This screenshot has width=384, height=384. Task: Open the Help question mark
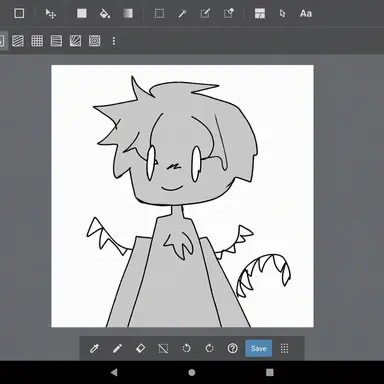tap(232, 349)
